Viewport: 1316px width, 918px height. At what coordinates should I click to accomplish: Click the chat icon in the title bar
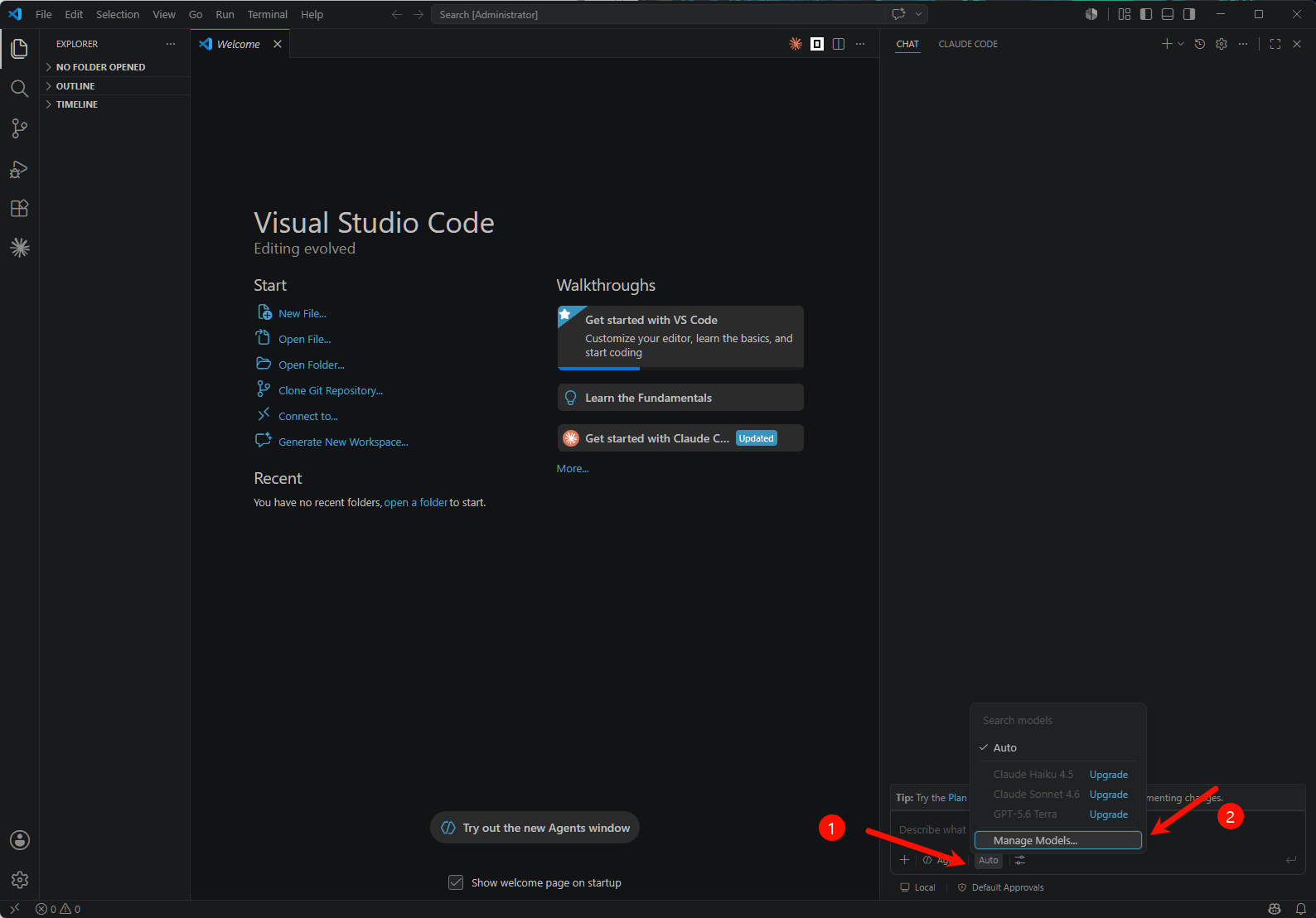coord(899,14)
